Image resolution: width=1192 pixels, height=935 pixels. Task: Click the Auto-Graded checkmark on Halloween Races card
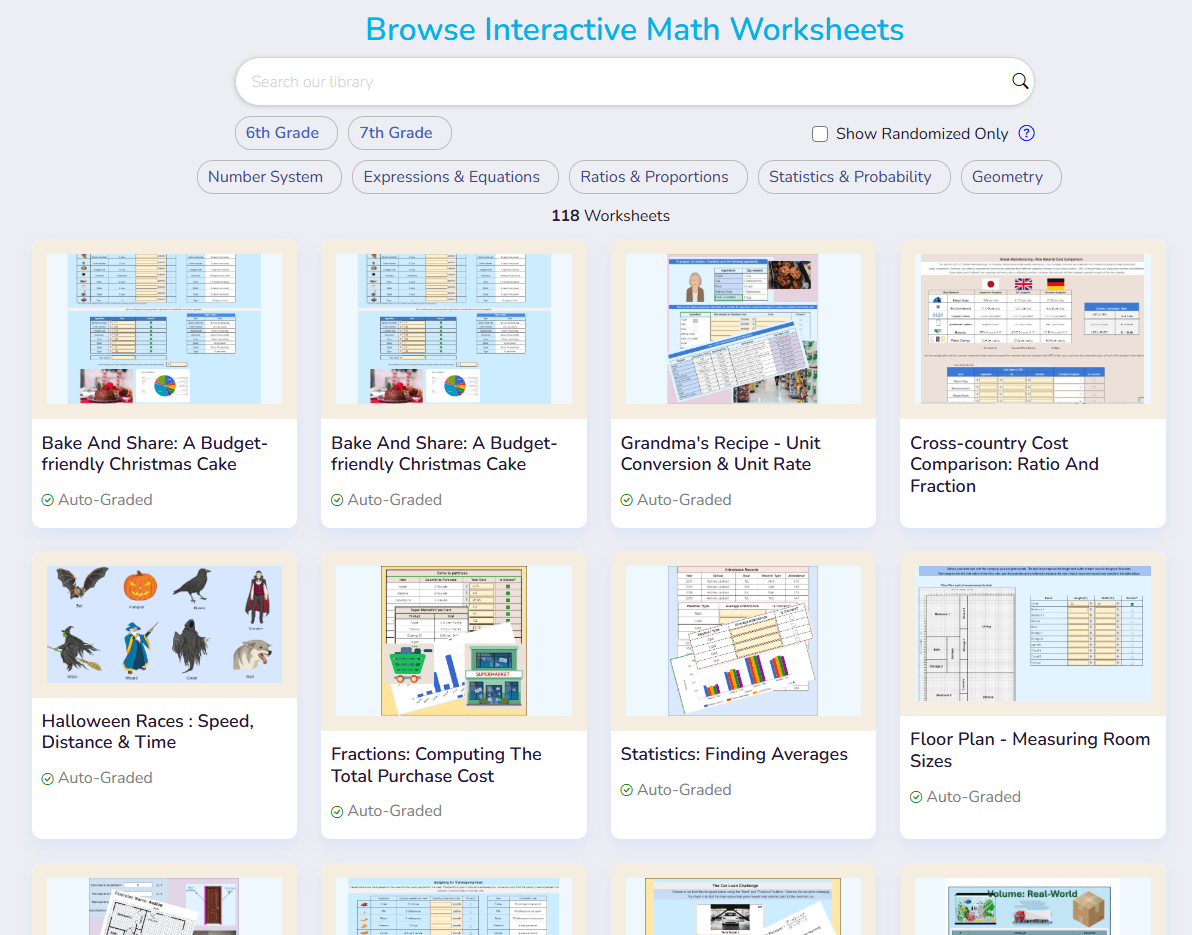(x=47, y=777)
